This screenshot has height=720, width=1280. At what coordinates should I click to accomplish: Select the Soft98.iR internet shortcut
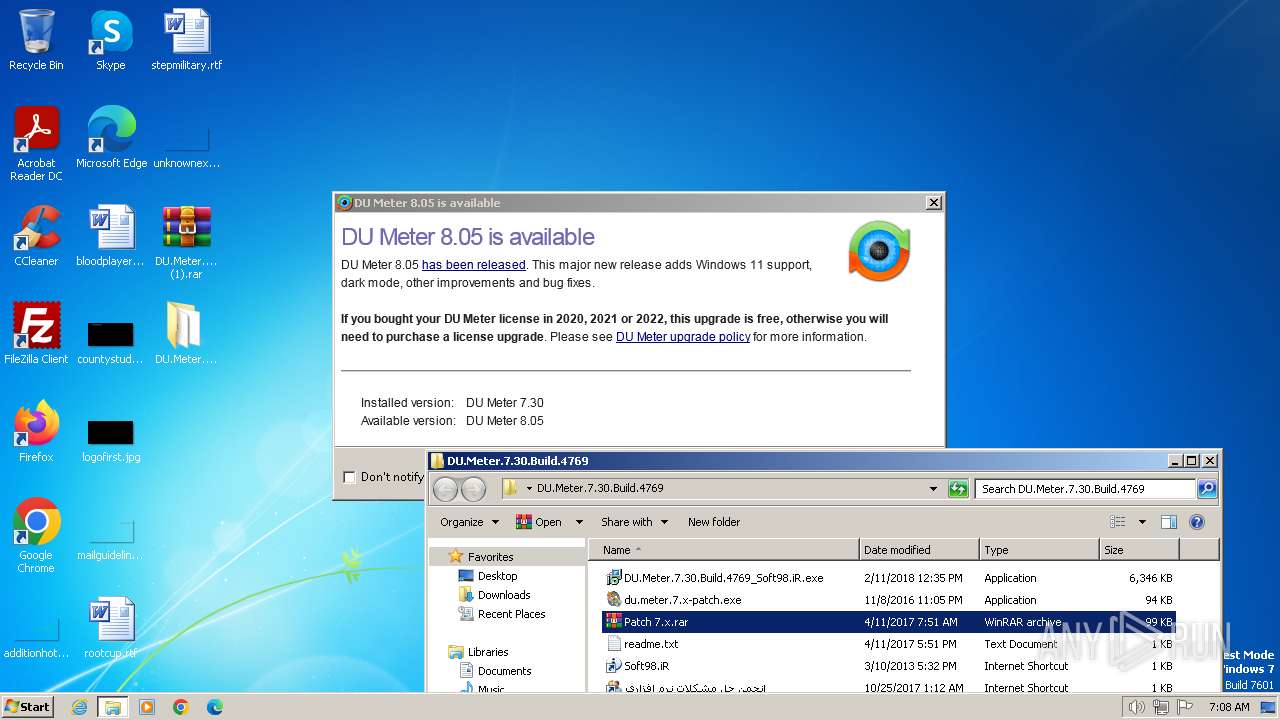point(888,666)
